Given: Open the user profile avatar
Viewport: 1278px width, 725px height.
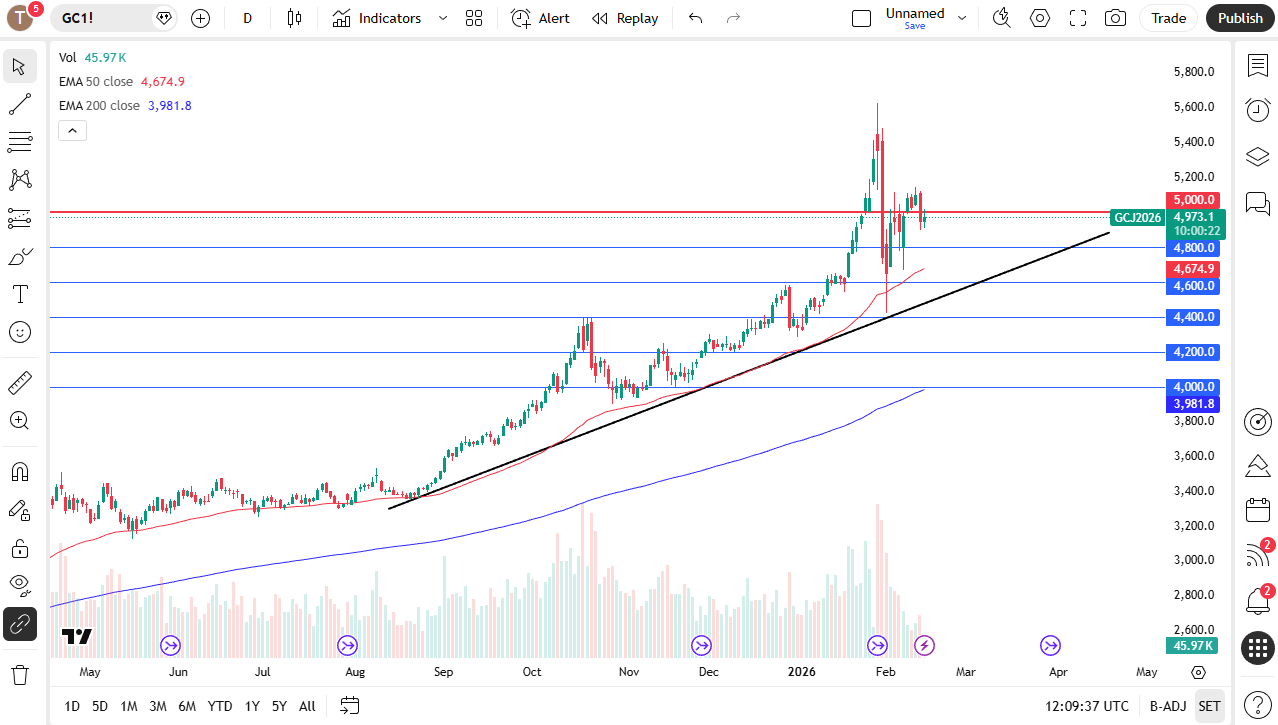Looking at the screenshot, I should (20, 18).
